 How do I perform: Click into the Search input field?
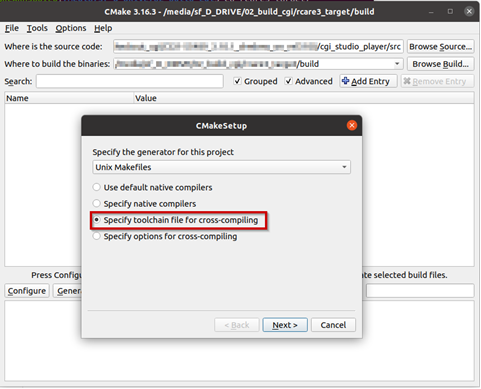click(x=130, y=81)
